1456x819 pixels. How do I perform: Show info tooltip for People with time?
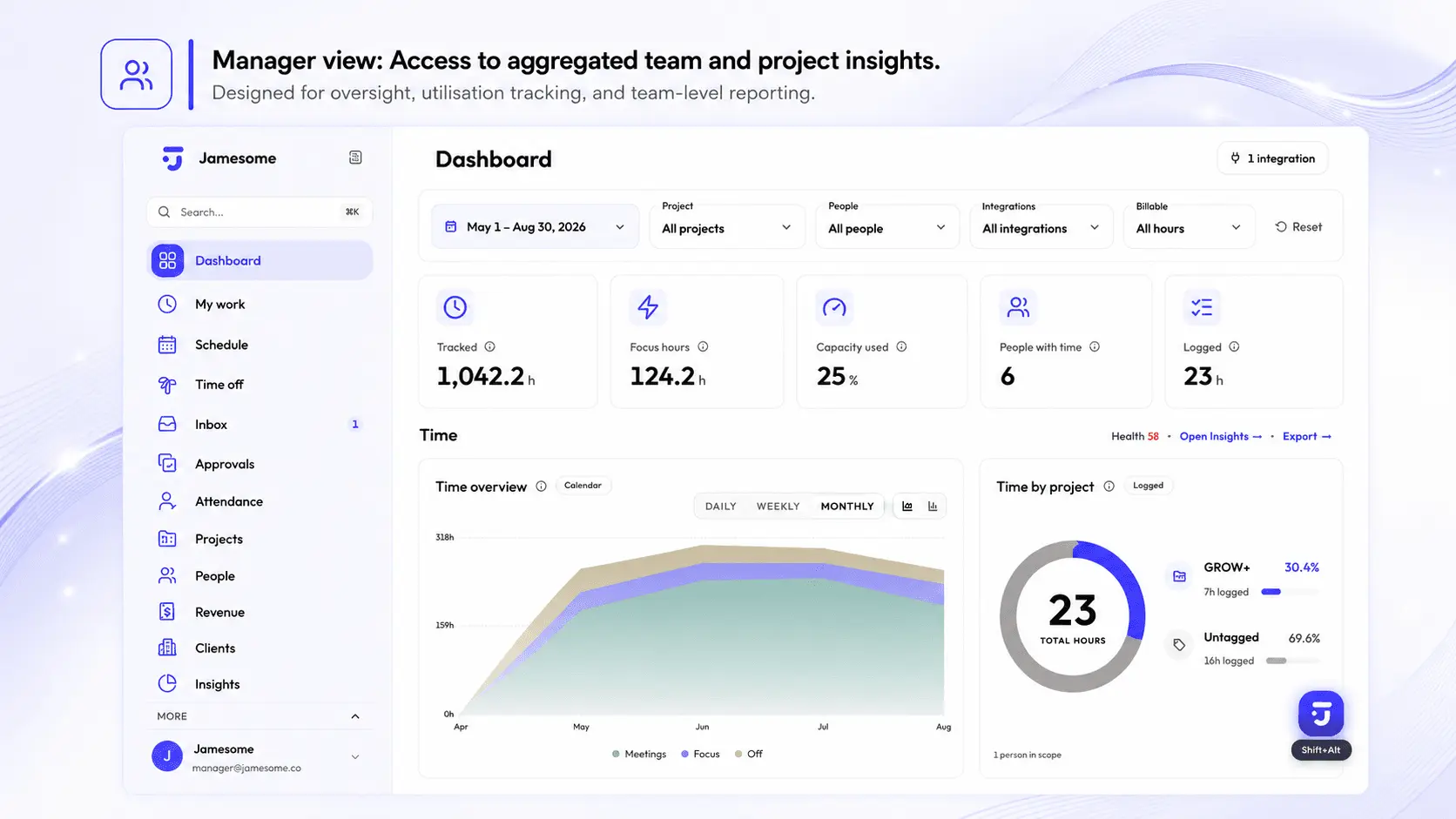tap(1095, 346)
